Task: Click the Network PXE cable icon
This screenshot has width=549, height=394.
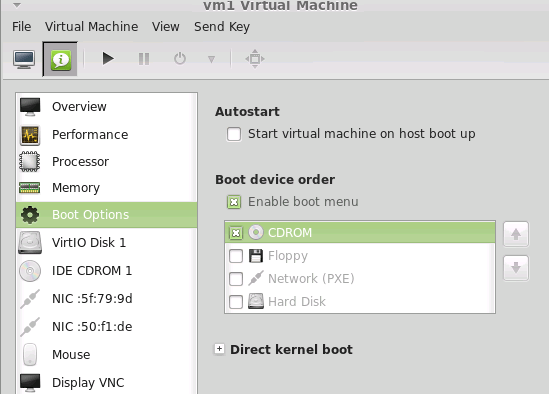Action: (256, 278)
